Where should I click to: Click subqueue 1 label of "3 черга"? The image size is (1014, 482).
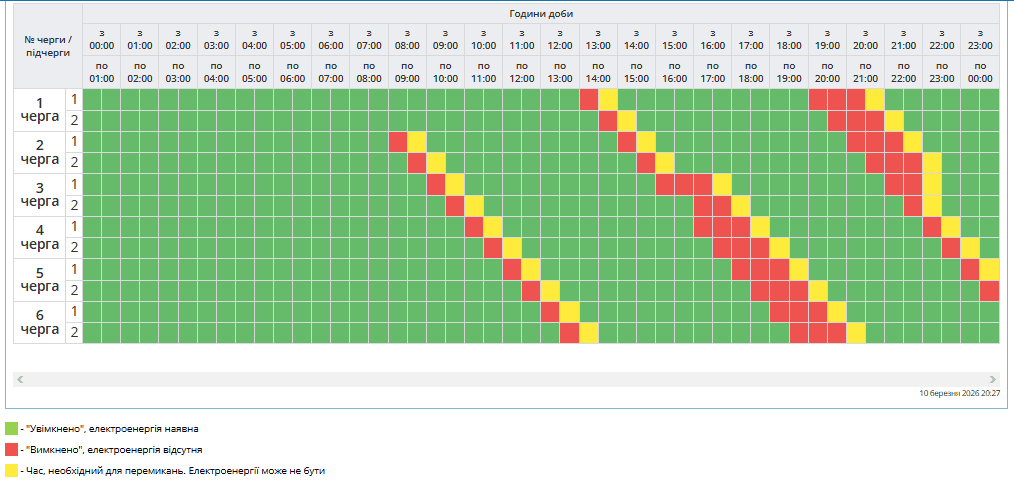[74, 184]
